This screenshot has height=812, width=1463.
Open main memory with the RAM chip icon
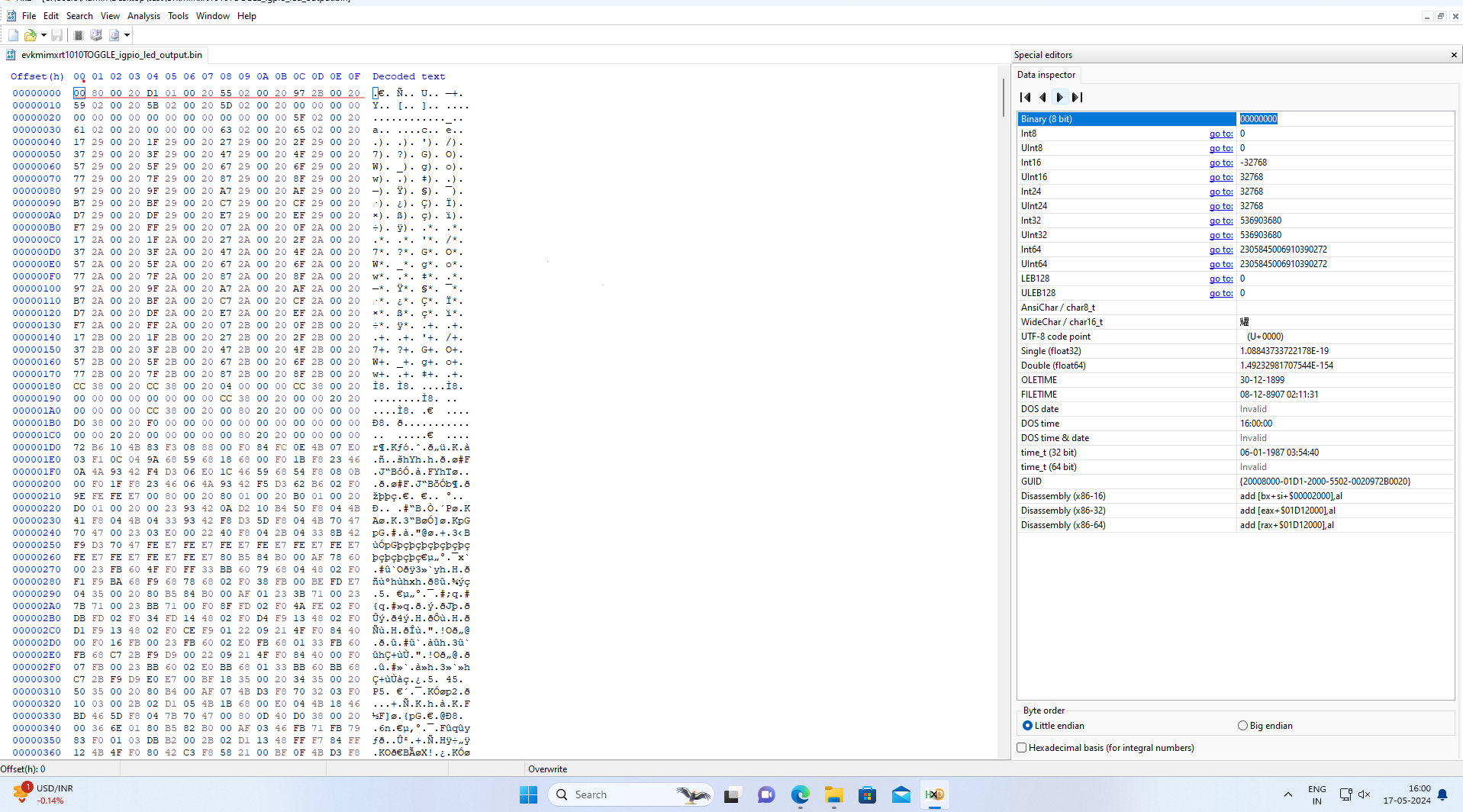77,34
